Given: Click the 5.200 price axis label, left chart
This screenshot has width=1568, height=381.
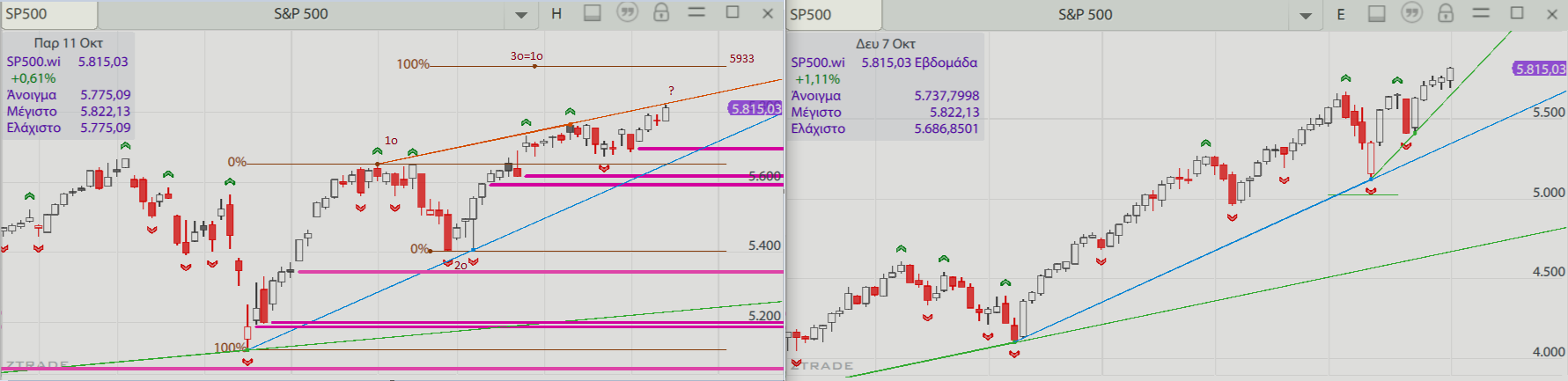Looking at the screenshot, I should pos(764,315).
